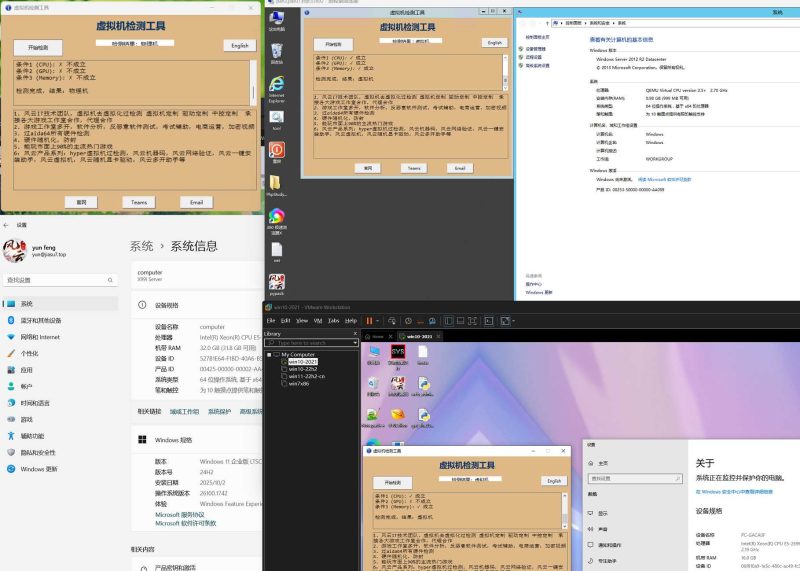Open dropdown arrow beside VMware stretch icon
Screen dimensions: 800x571
point(513,321)
